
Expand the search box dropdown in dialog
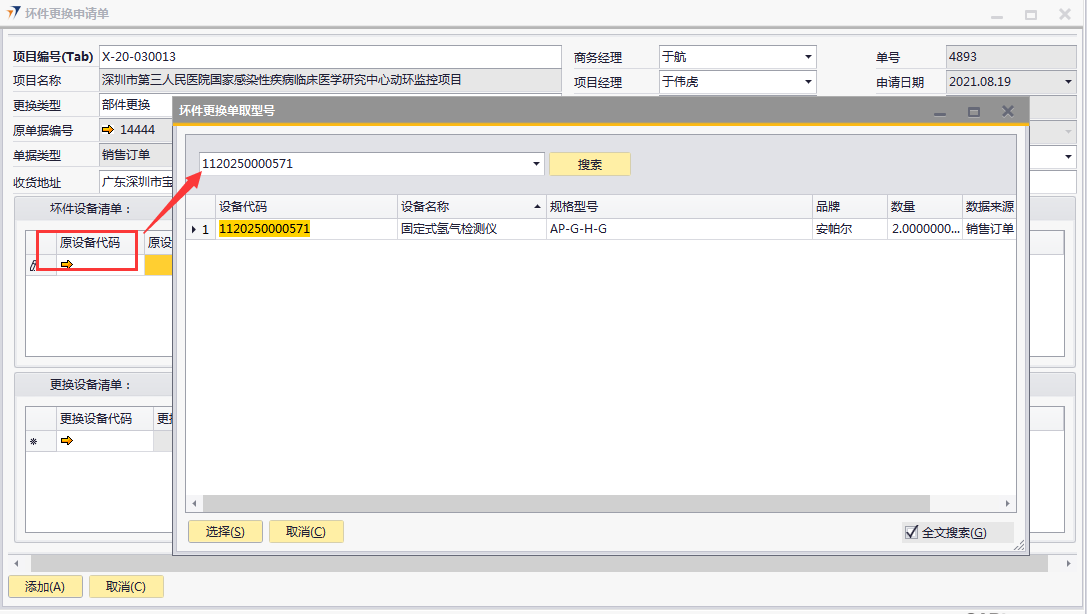pyautogui.click(x=536, y=164)
